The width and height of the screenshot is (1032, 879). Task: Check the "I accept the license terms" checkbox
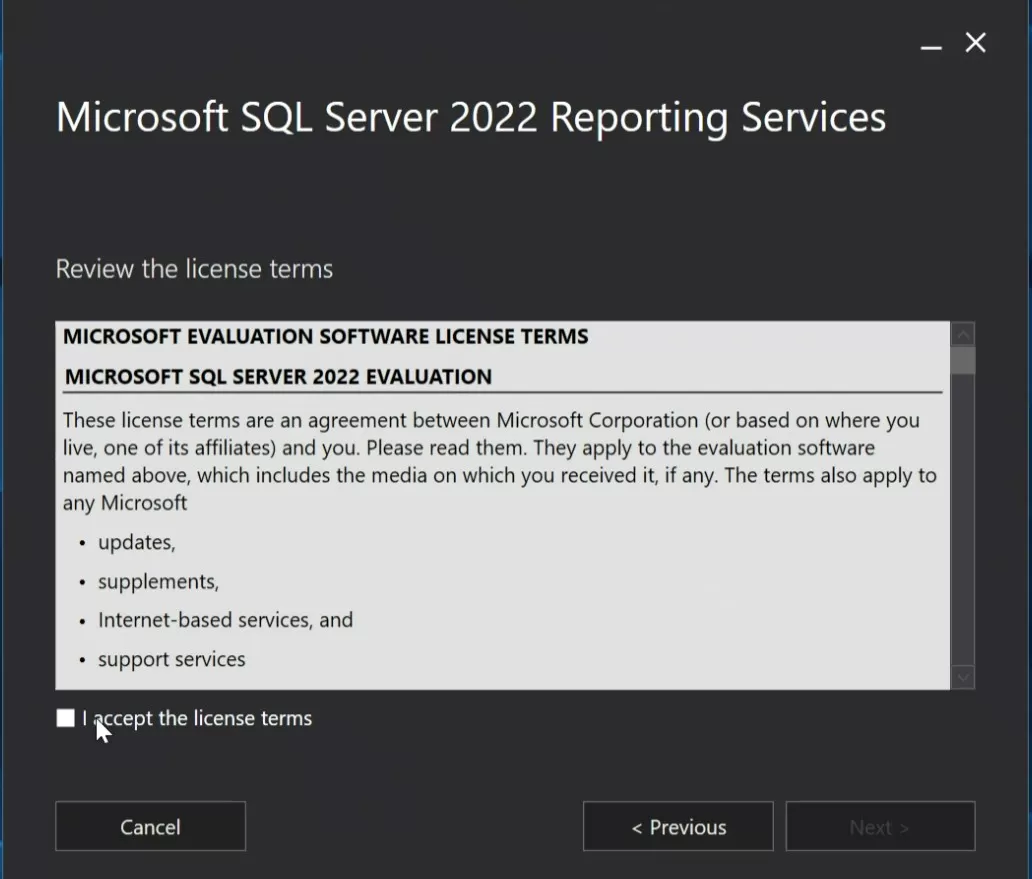65,717
